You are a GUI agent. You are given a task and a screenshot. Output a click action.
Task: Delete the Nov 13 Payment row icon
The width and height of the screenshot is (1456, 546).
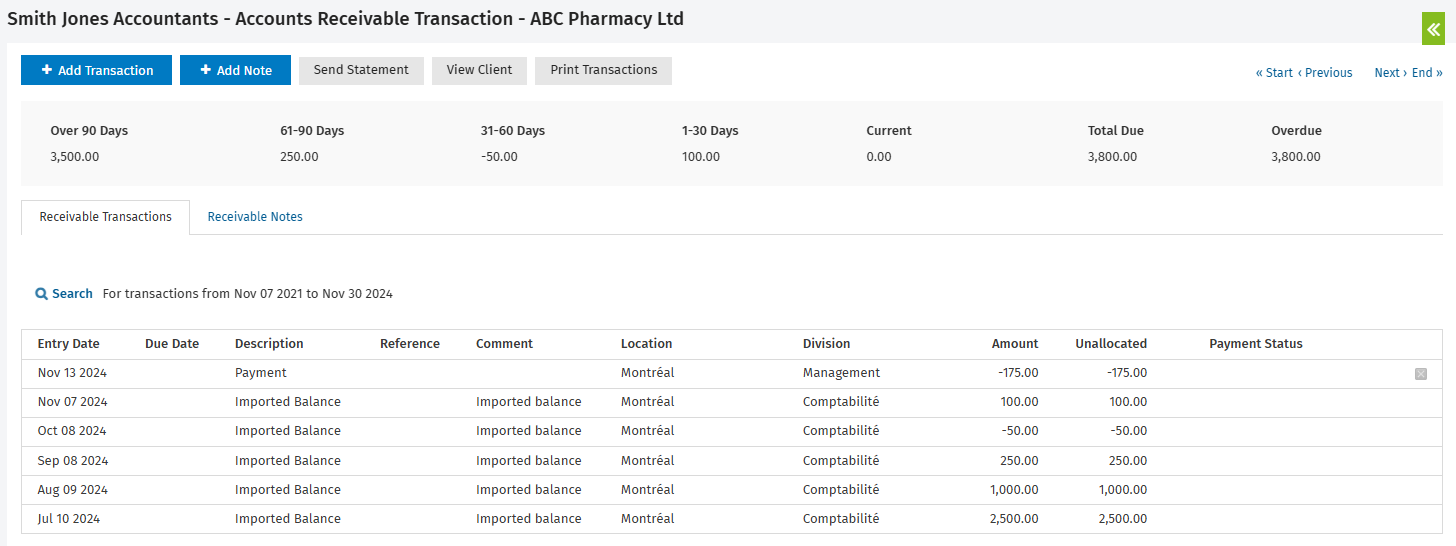point(1421,374)
